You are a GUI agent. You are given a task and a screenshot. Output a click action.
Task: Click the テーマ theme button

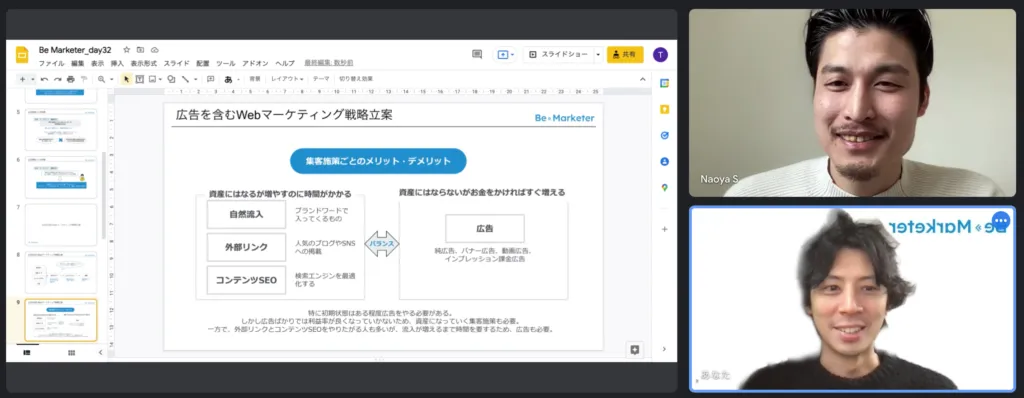(x=321, y=79)
